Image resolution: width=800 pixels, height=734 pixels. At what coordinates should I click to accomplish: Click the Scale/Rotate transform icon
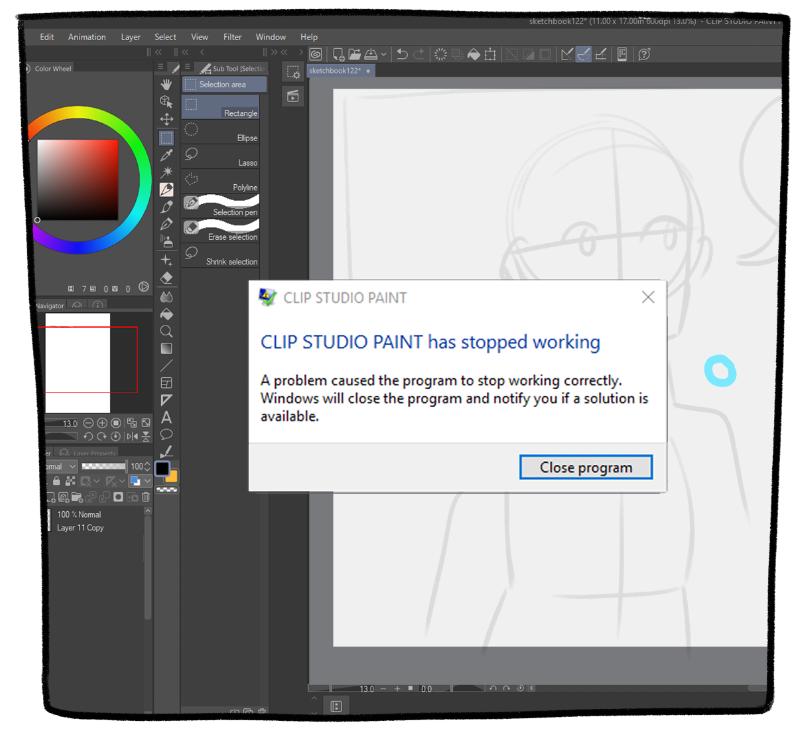(x=490, y=54)
